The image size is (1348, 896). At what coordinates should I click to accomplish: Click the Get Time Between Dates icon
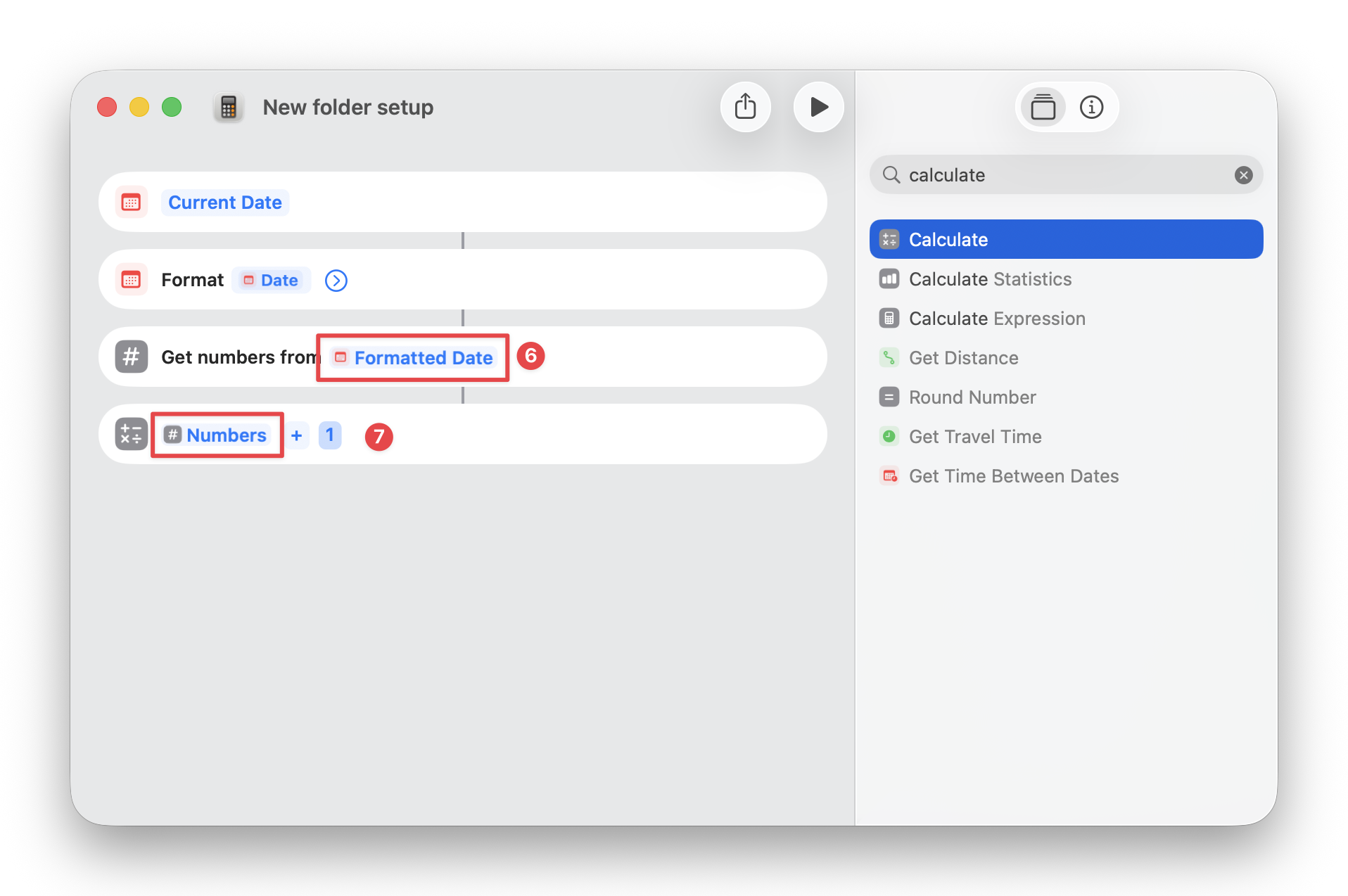point(889,475)
